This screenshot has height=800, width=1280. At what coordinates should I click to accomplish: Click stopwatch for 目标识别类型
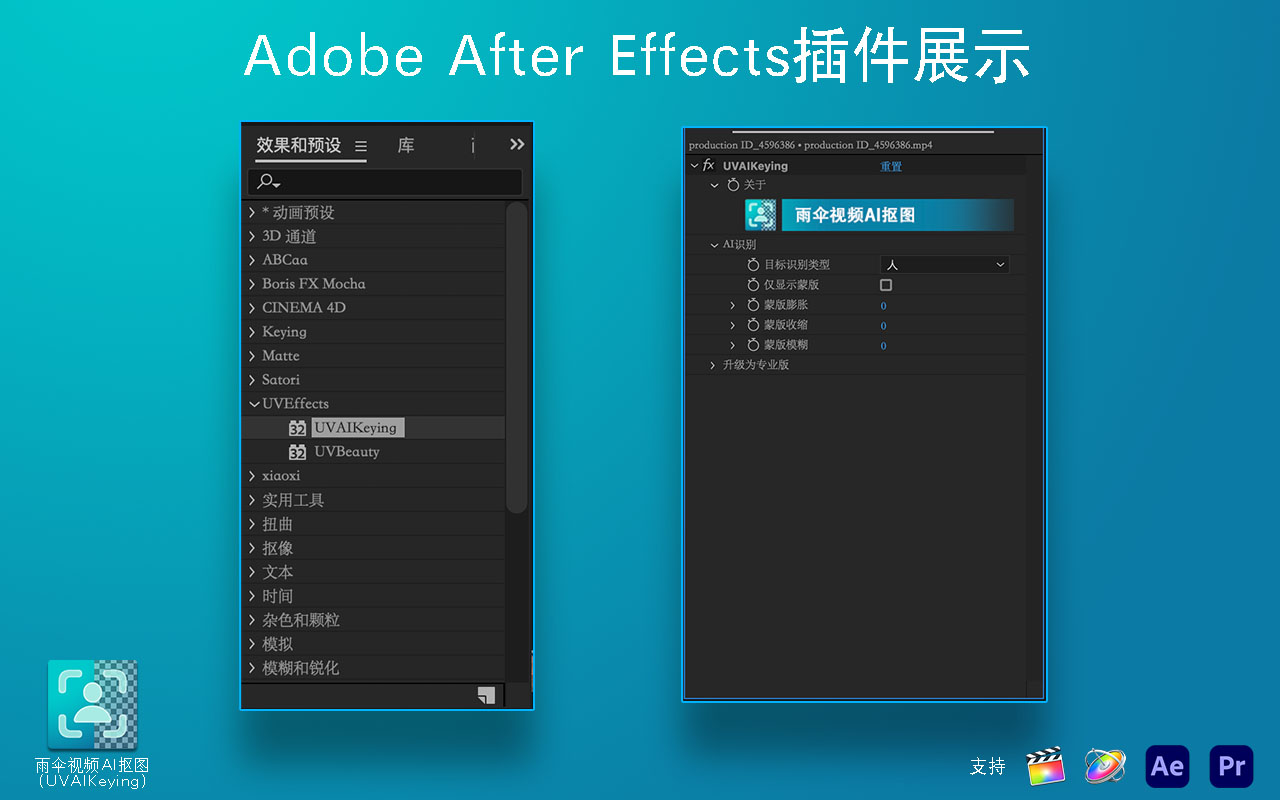(754, 265)
